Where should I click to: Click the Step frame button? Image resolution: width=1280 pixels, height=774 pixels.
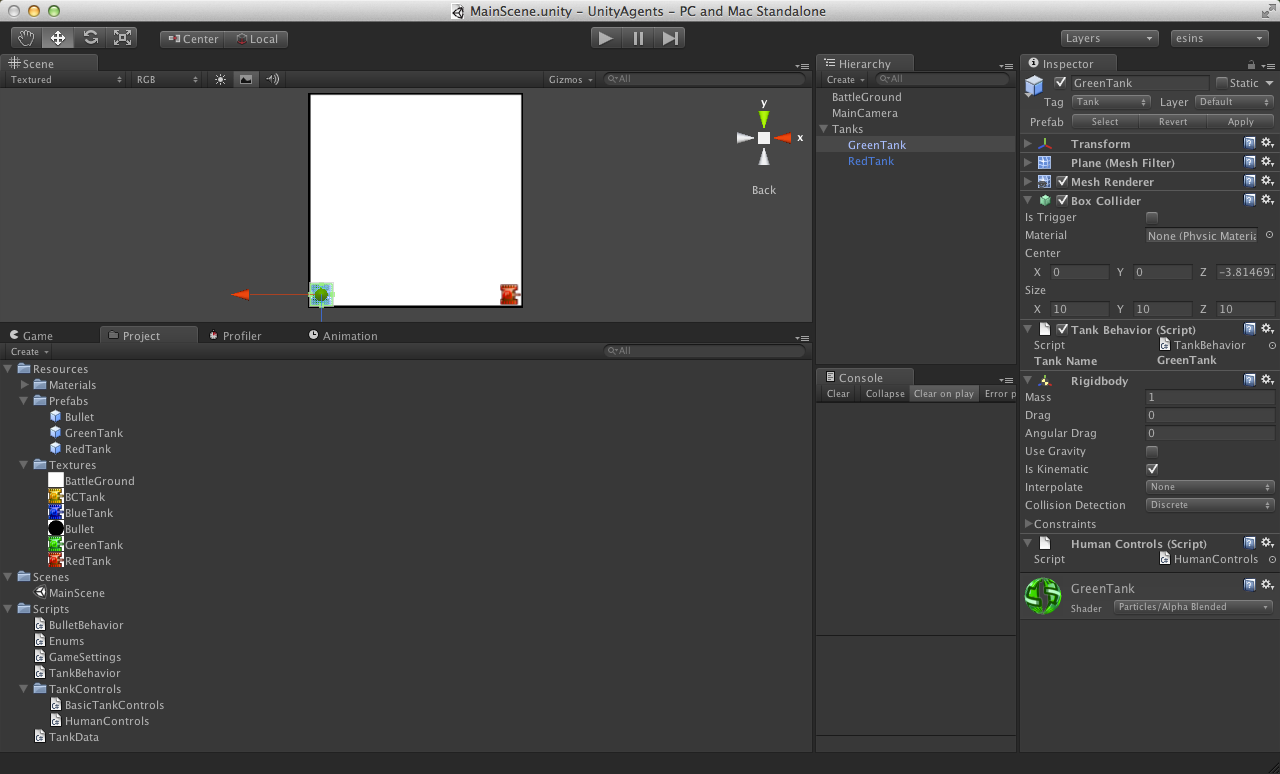670,37
